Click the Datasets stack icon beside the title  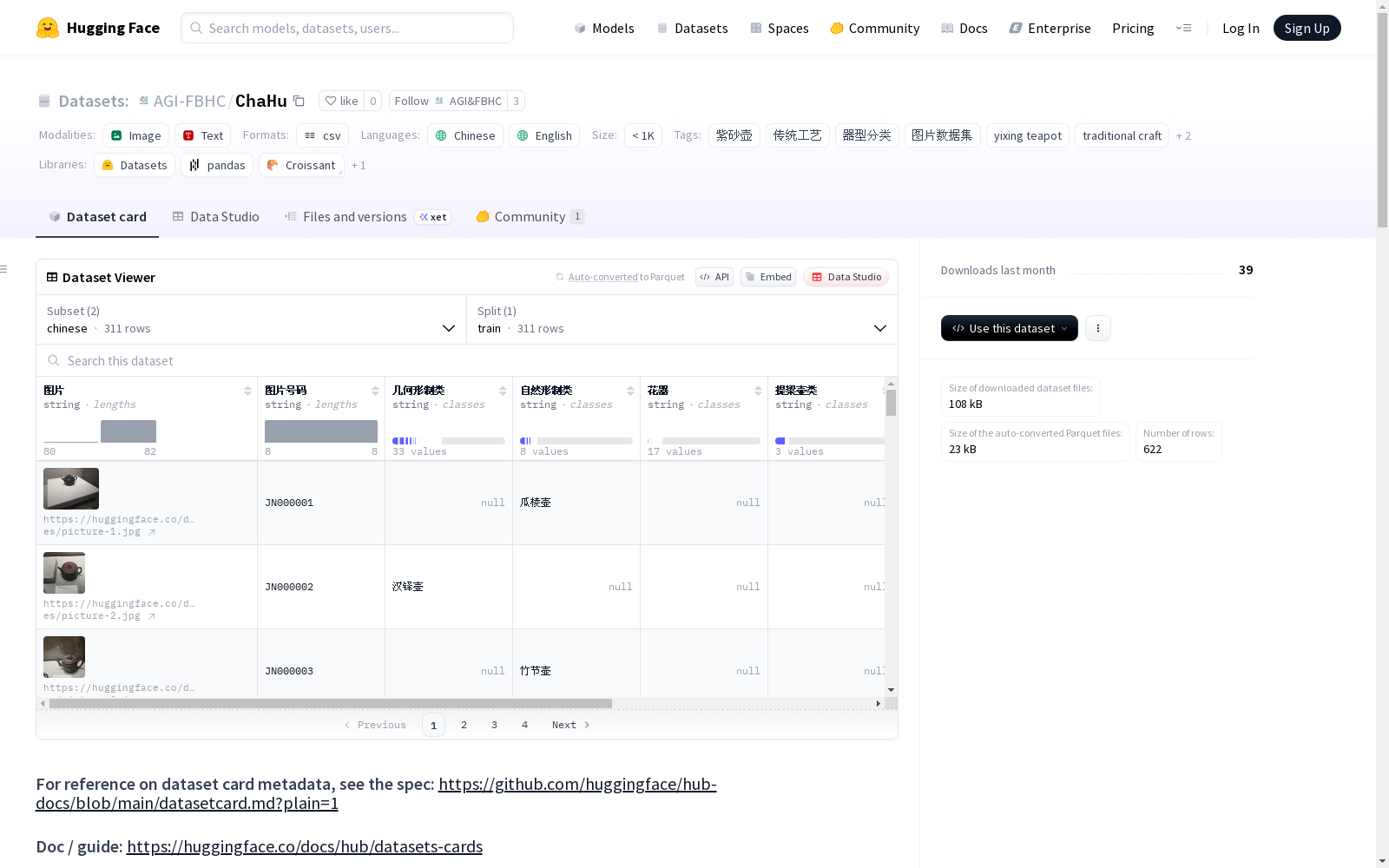point(44,101)
